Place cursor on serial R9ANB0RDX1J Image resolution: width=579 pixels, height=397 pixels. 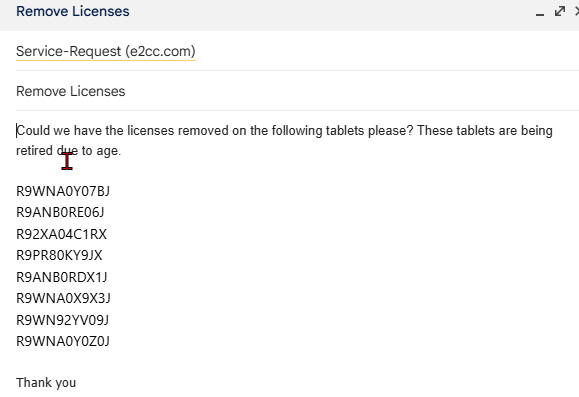[x=61, y=277]
